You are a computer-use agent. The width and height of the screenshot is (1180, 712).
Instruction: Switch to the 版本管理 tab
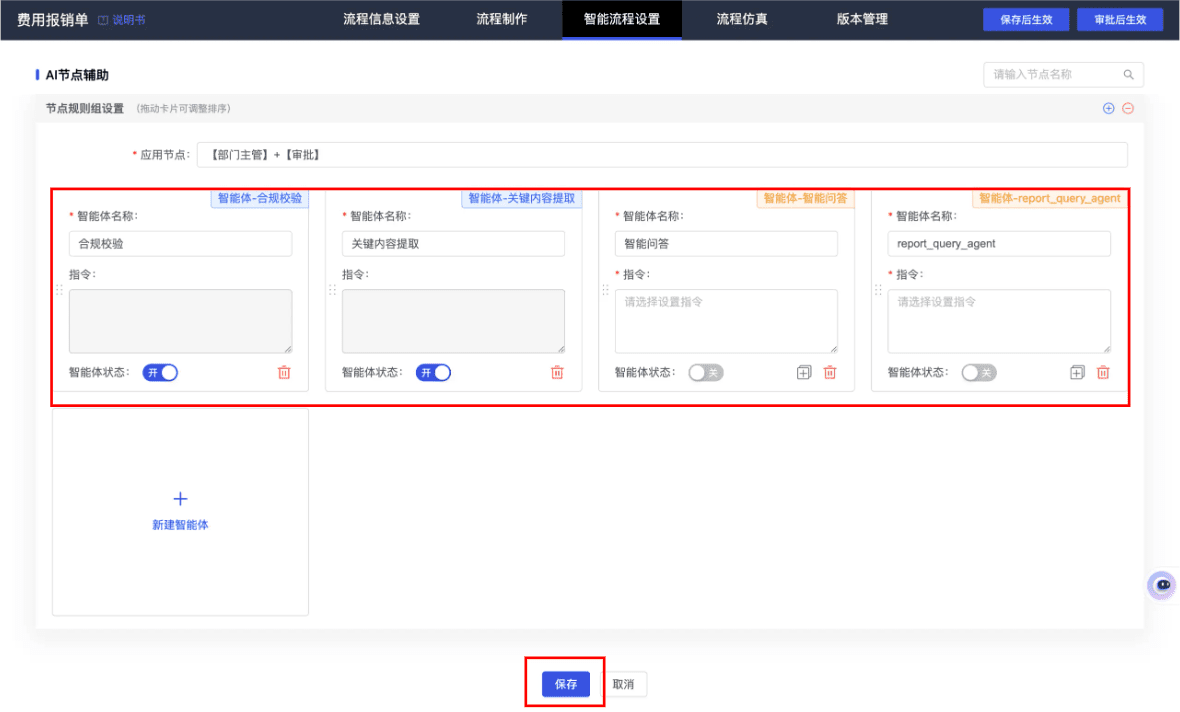(862, 20)
